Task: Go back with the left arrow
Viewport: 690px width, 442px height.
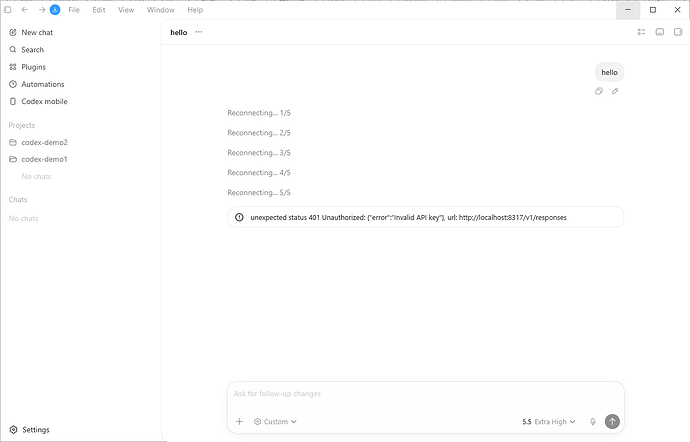Action: point(25,10)
